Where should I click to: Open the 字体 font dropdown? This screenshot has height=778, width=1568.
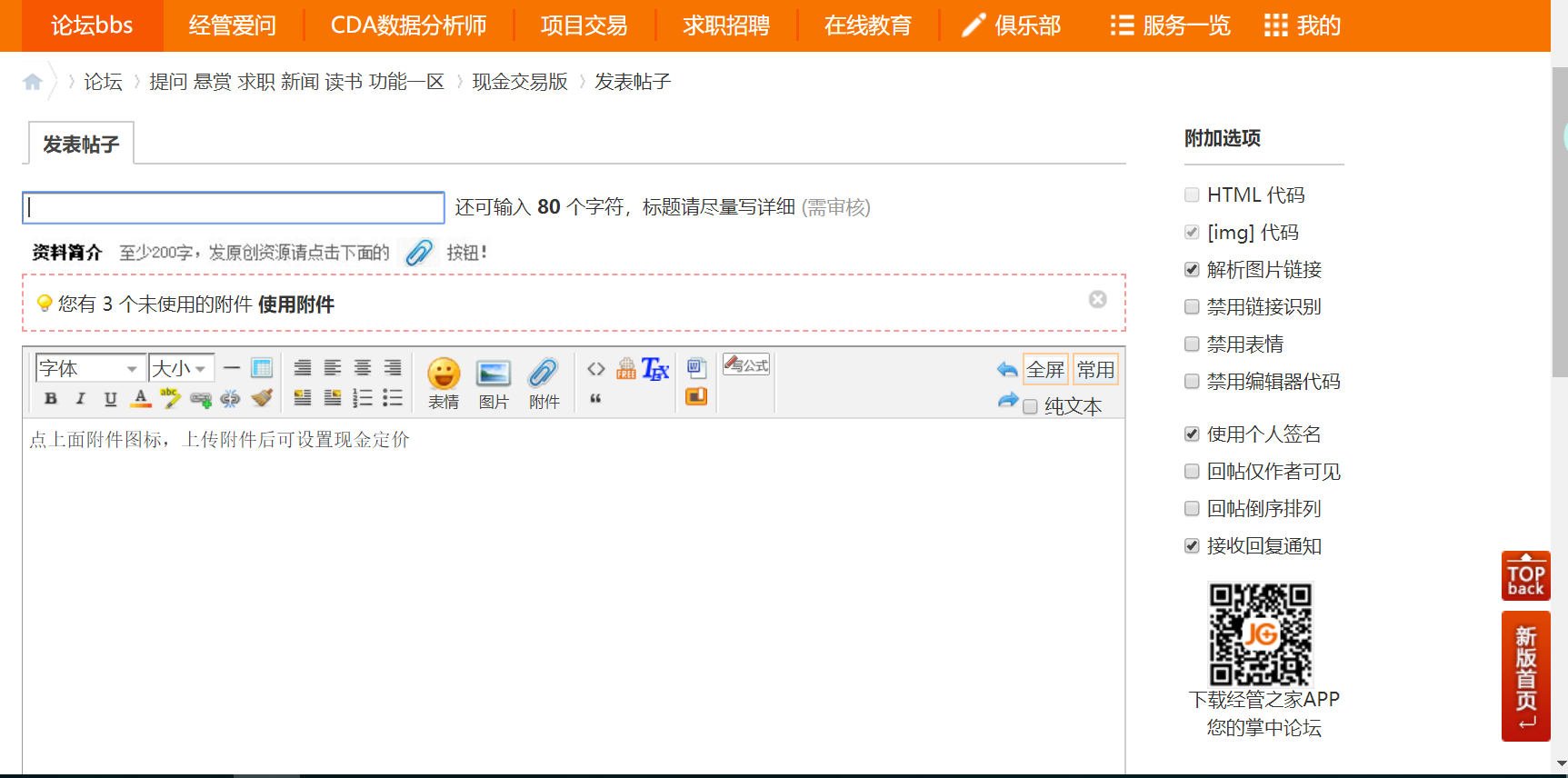(90, 368)
